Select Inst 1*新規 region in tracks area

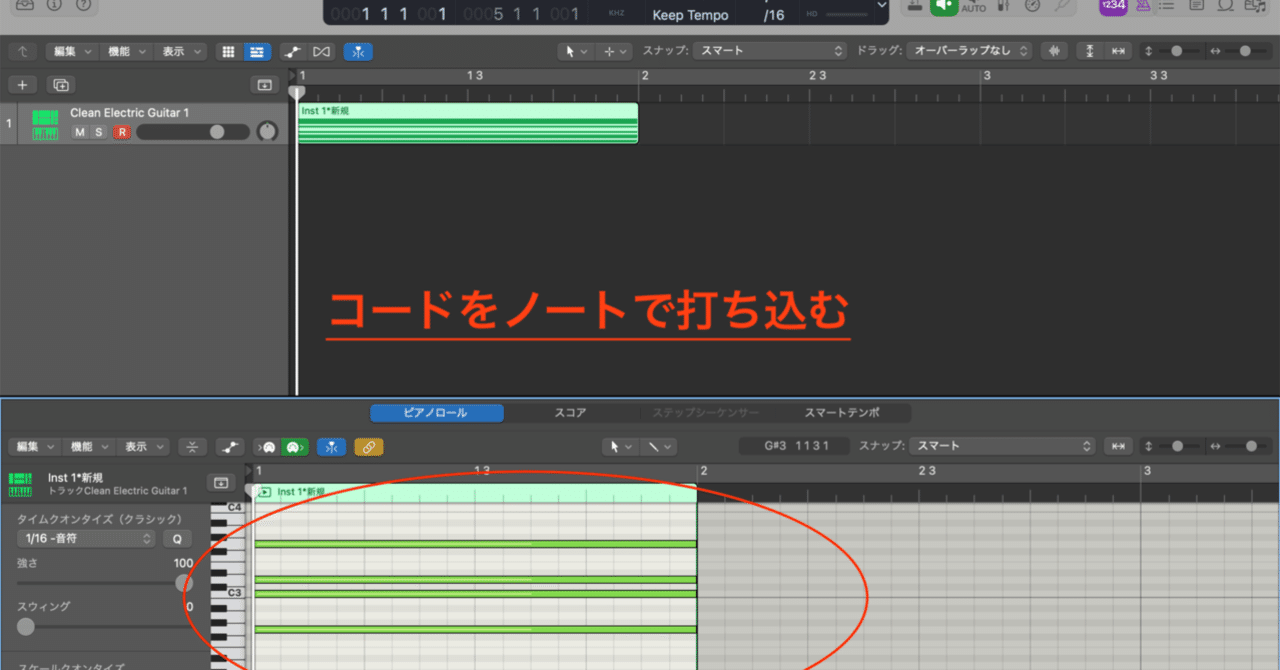click(468, 123)
